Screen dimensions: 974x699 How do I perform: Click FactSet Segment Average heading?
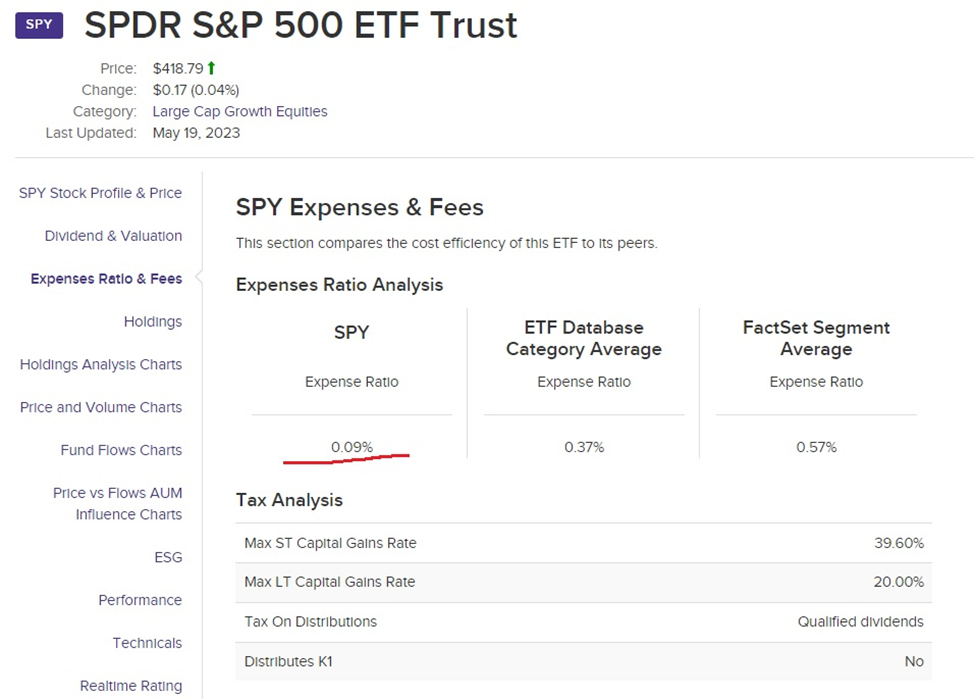pos(816,338)
